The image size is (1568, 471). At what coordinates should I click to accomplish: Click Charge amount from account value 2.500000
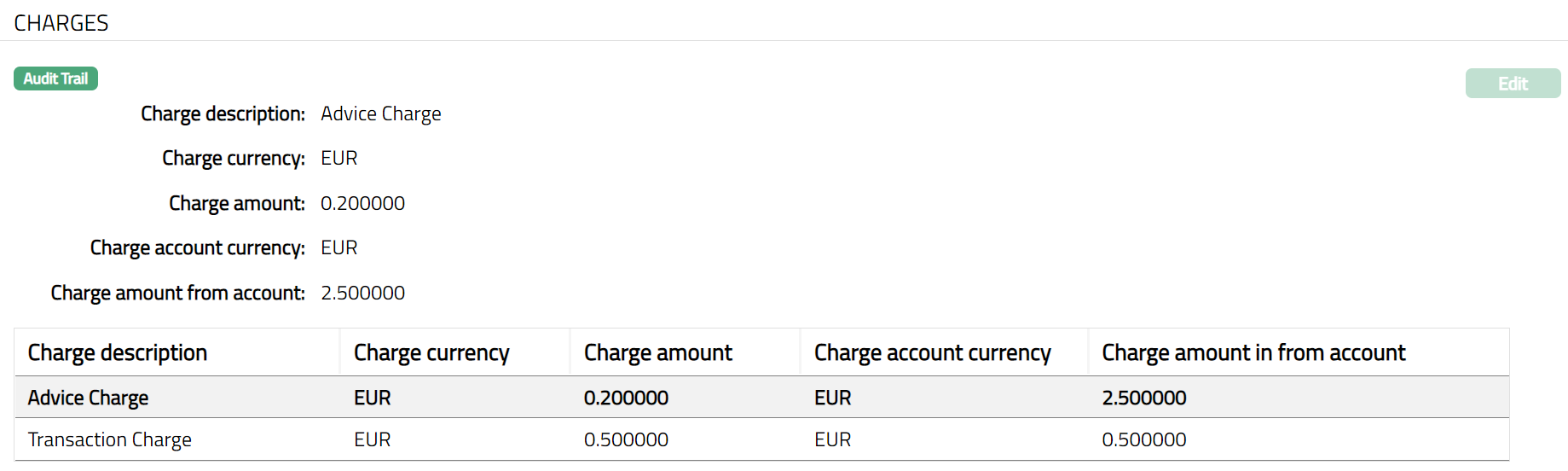click(x=362, y=293)
